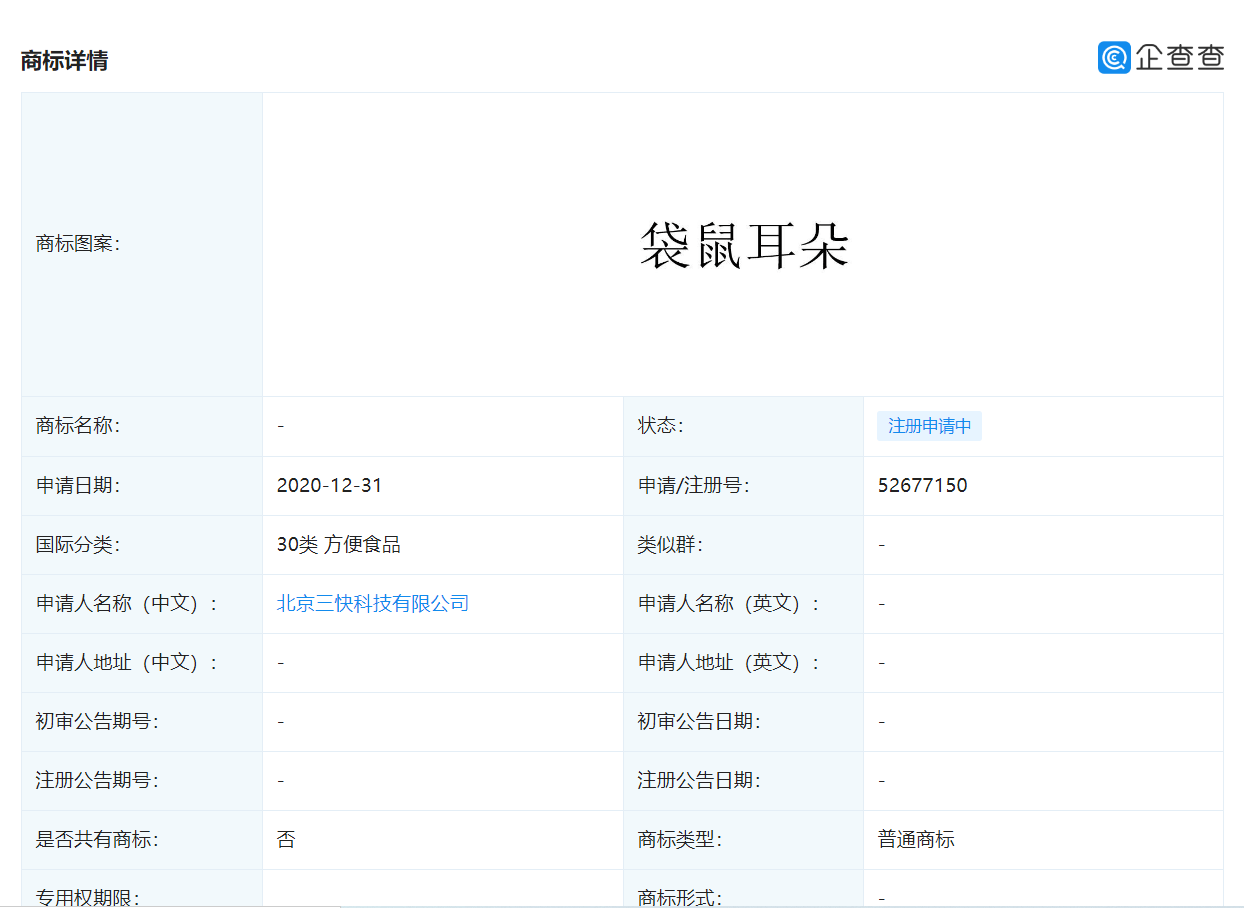This screenshot has height=908, width=1244.
Task: Click the 是否共有商标 label
Action: coord(97,840)
